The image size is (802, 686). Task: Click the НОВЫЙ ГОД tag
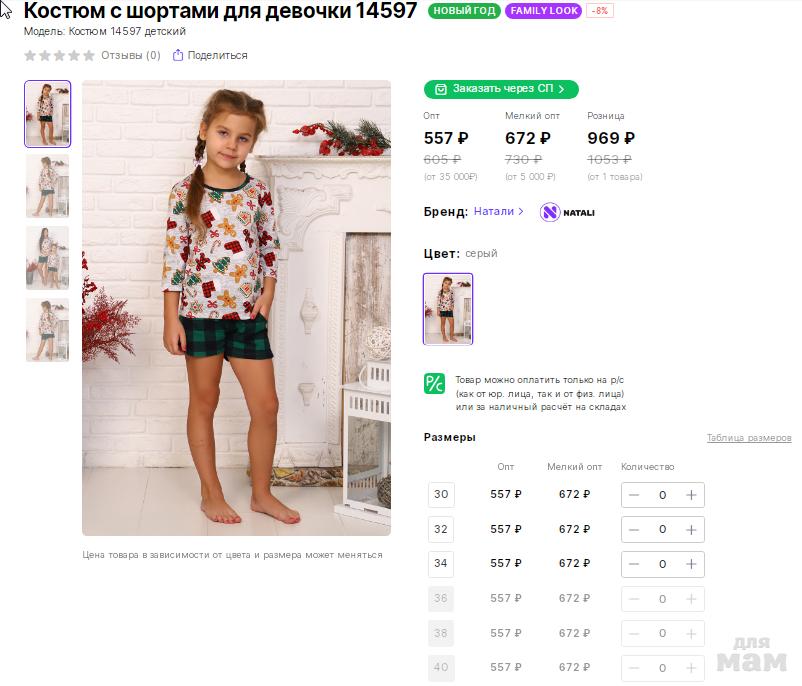click(x=464, y=11)
